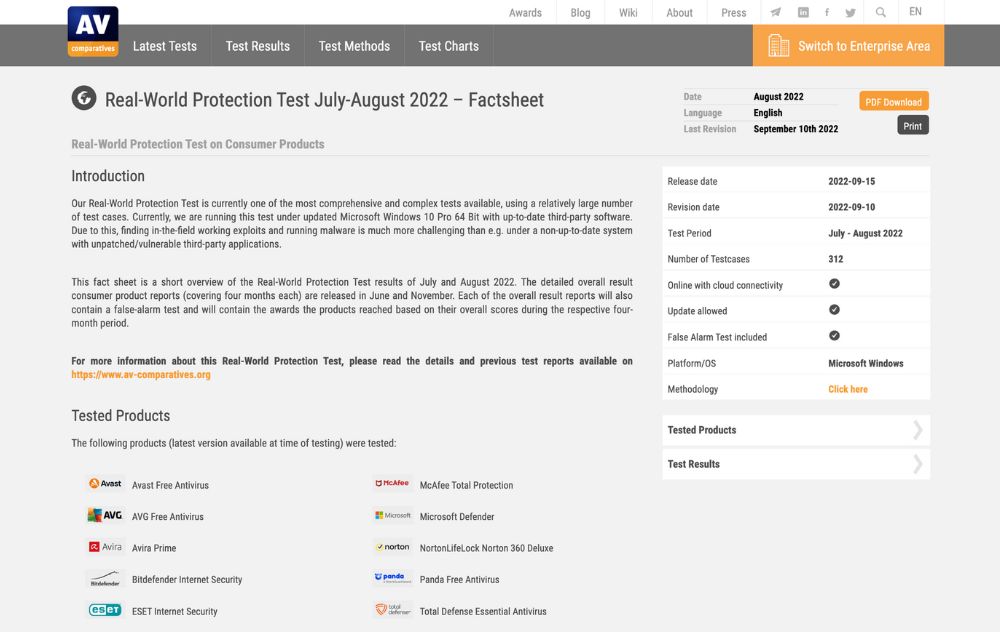The width and height of the screenshot is (1000, 632).
Task: Switch to Enterprise Area
Action: click(848, 45)
